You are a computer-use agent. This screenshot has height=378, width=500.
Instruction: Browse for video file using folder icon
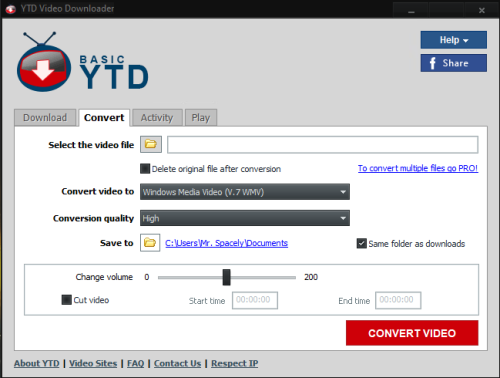(151, 144)
